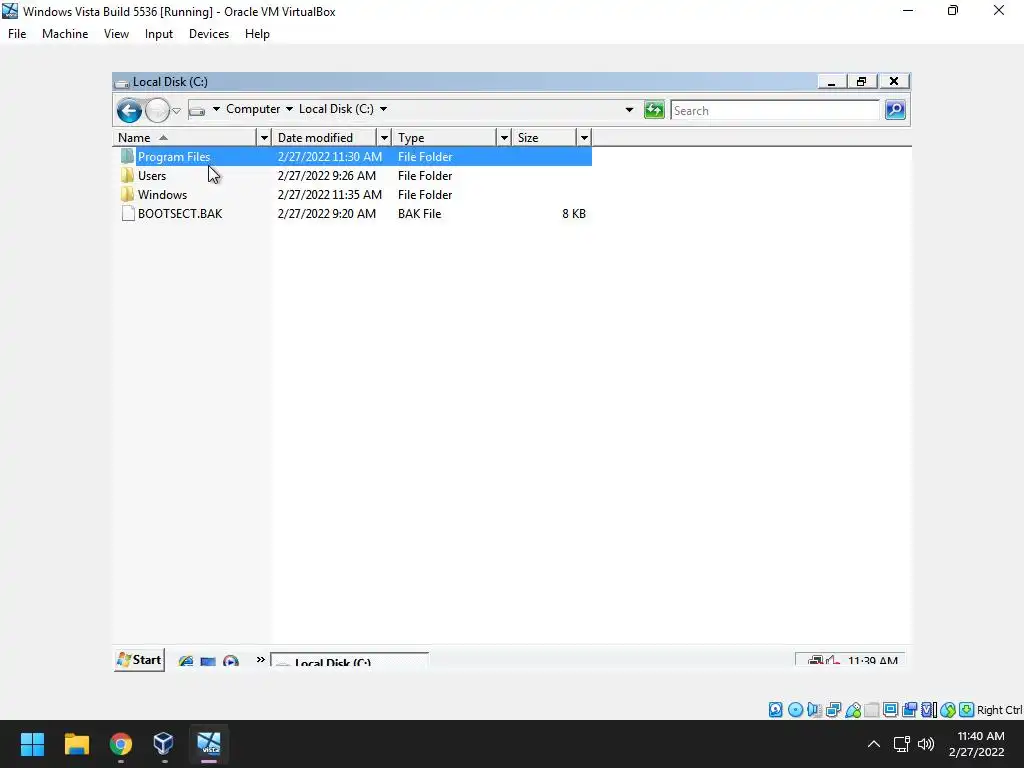Viewport: 1024px width, 768px height.
Task: Select the Users folder icon
Action: 127,176
